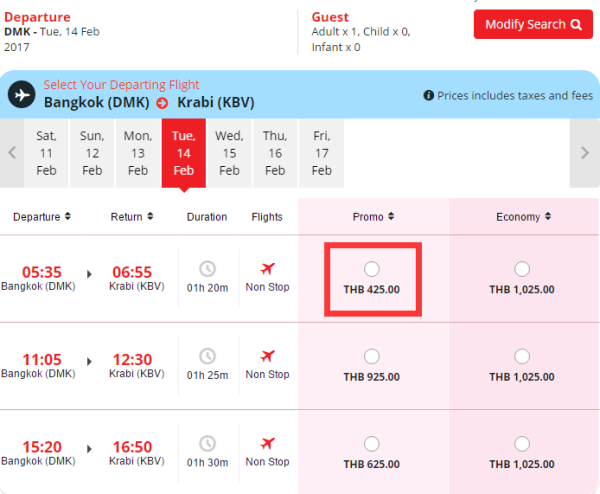Click the airplane icon beside Bangkok route
Screen dimensions: 600x494
tap(20, 94)
